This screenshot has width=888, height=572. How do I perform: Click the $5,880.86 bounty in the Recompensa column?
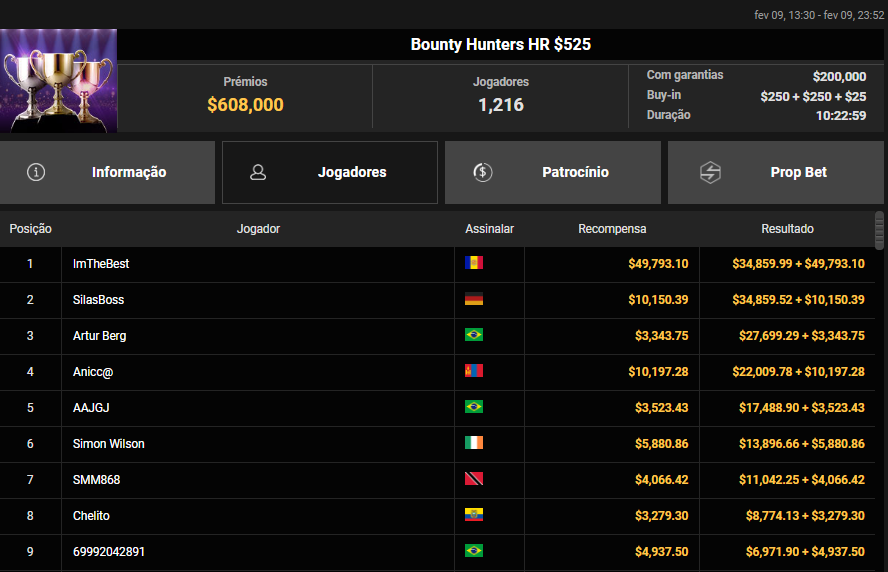tap(661, 444)
